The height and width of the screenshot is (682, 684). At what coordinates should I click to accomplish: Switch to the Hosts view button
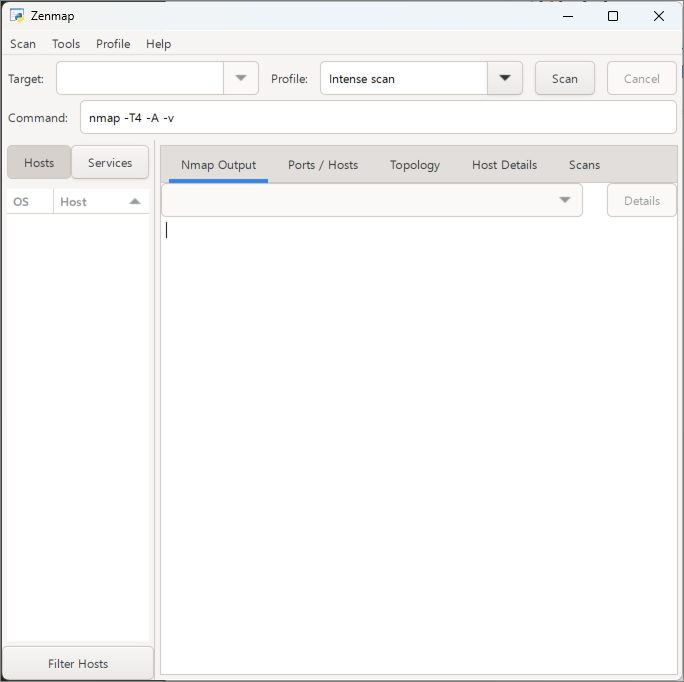pyautogui.click(x=39, y=162)
